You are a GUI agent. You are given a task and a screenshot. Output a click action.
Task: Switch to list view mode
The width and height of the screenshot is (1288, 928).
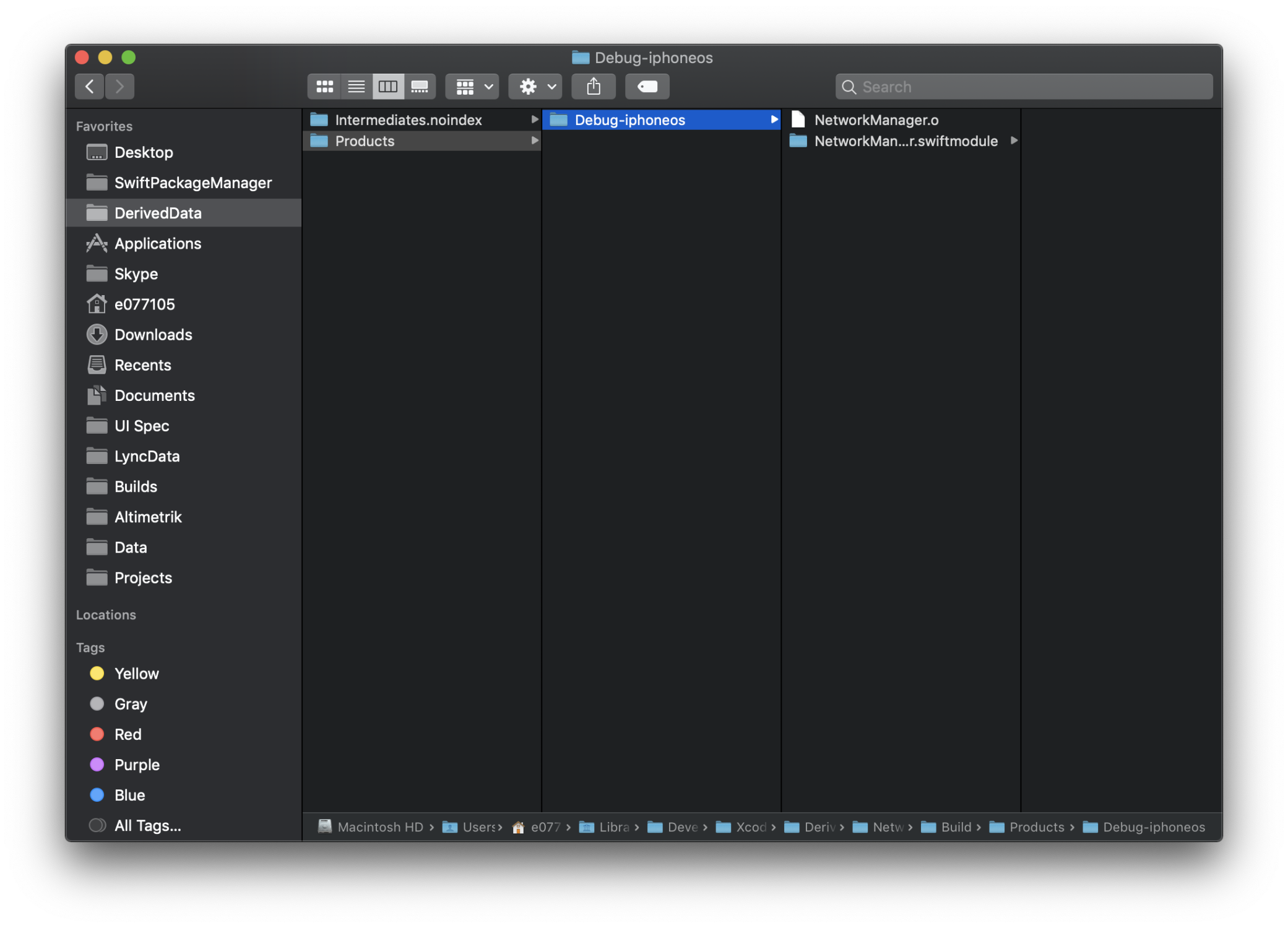point(357,87)
